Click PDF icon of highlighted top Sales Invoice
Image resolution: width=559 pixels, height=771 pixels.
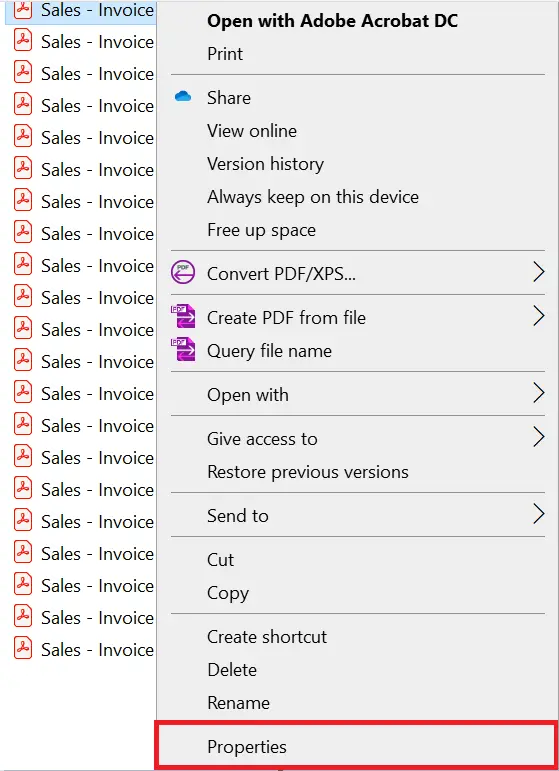(x=23, y=9)
